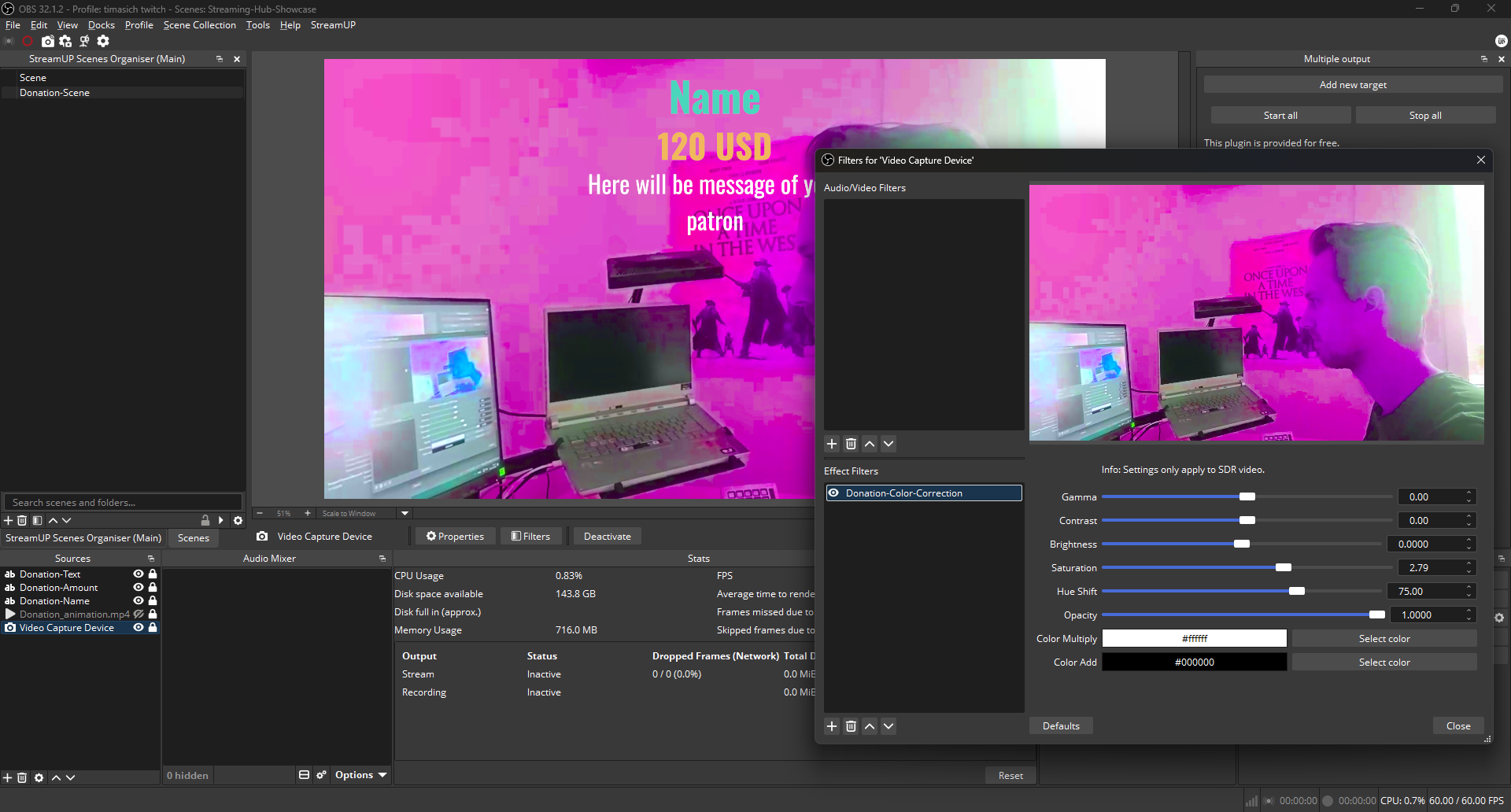Add an Audio/Video filter with plus

[x=832, y=444]
